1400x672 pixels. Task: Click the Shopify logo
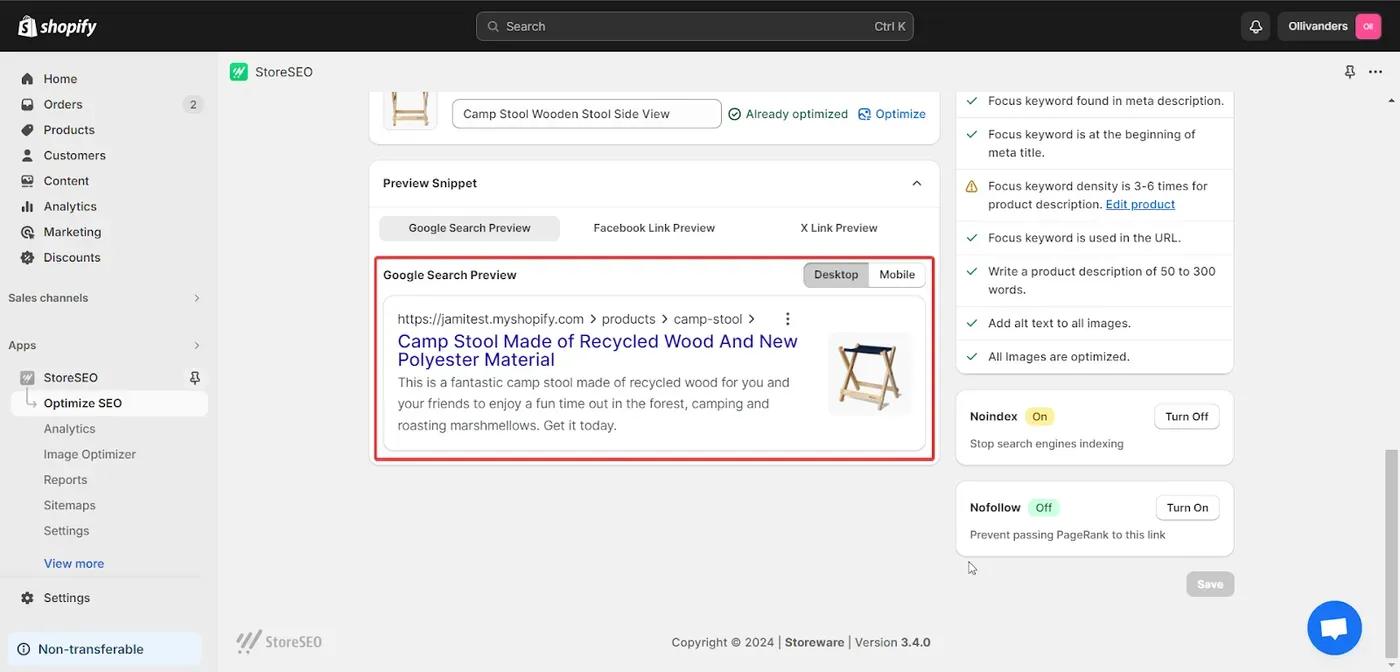point(57,26)
